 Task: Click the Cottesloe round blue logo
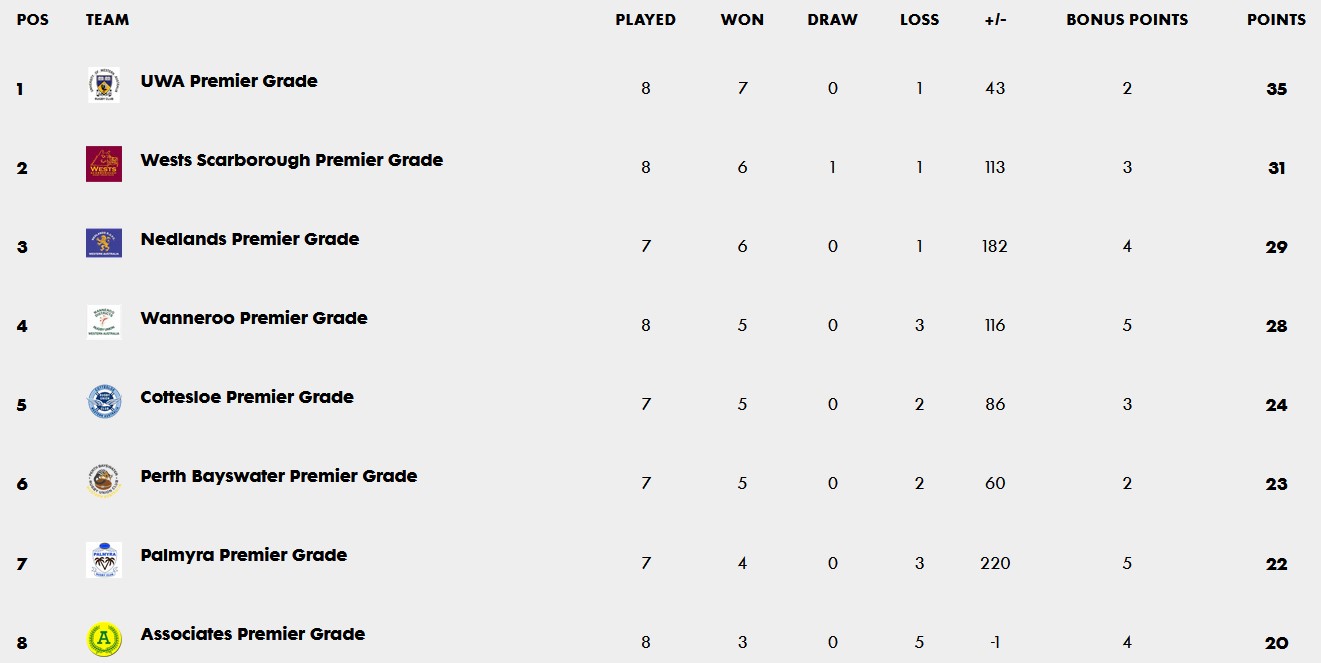point(104,401)
